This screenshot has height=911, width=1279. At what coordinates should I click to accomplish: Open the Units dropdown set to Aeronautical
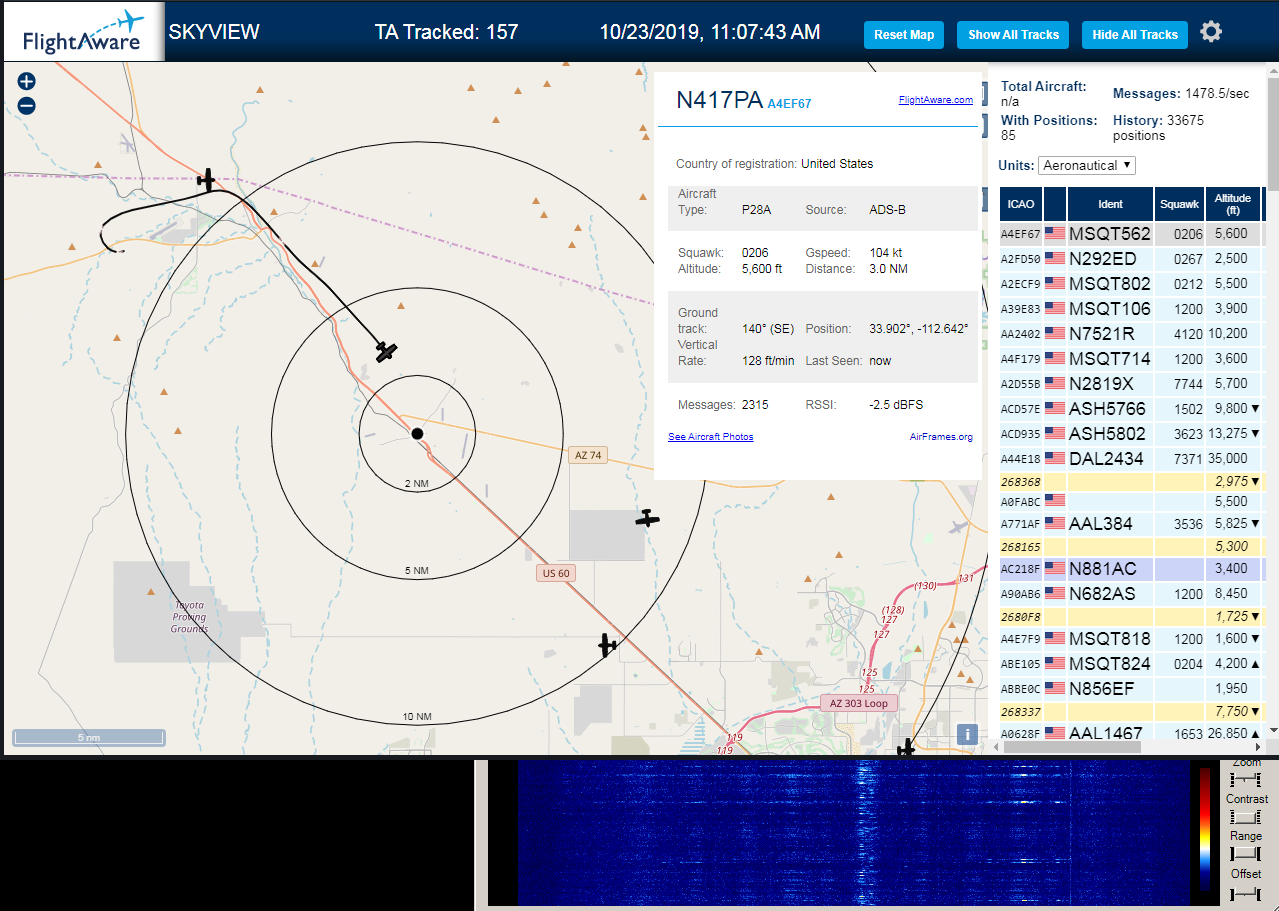[x=1087, y=165]
